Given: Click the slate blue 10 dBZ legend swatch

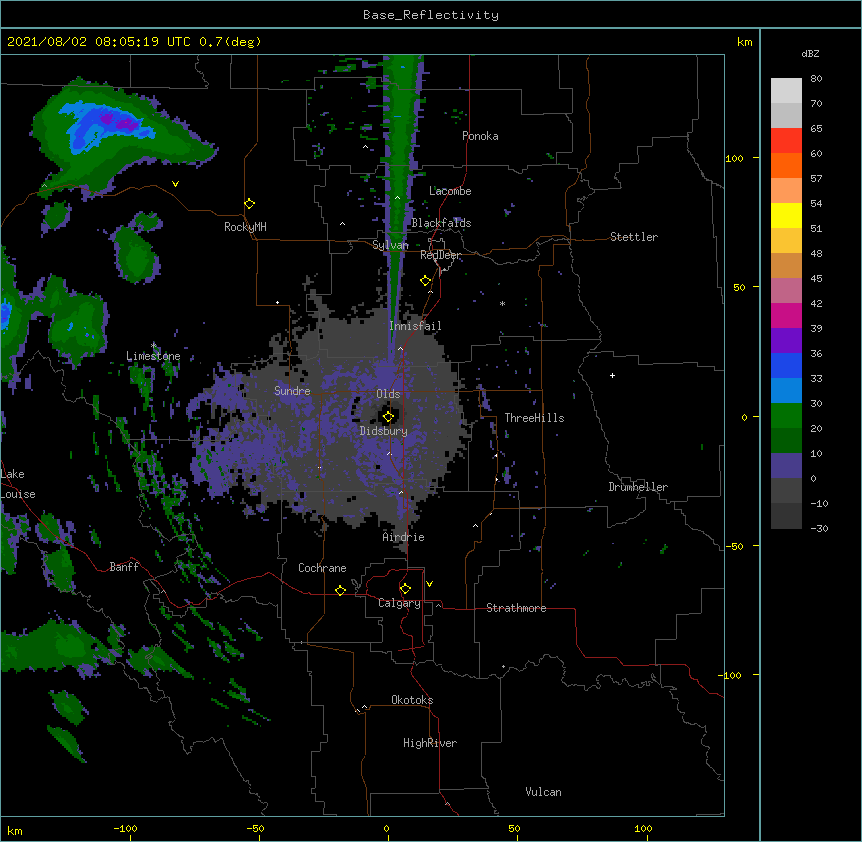Looking at the screenshot, I should pyautogui.click(x=786, y=466).
